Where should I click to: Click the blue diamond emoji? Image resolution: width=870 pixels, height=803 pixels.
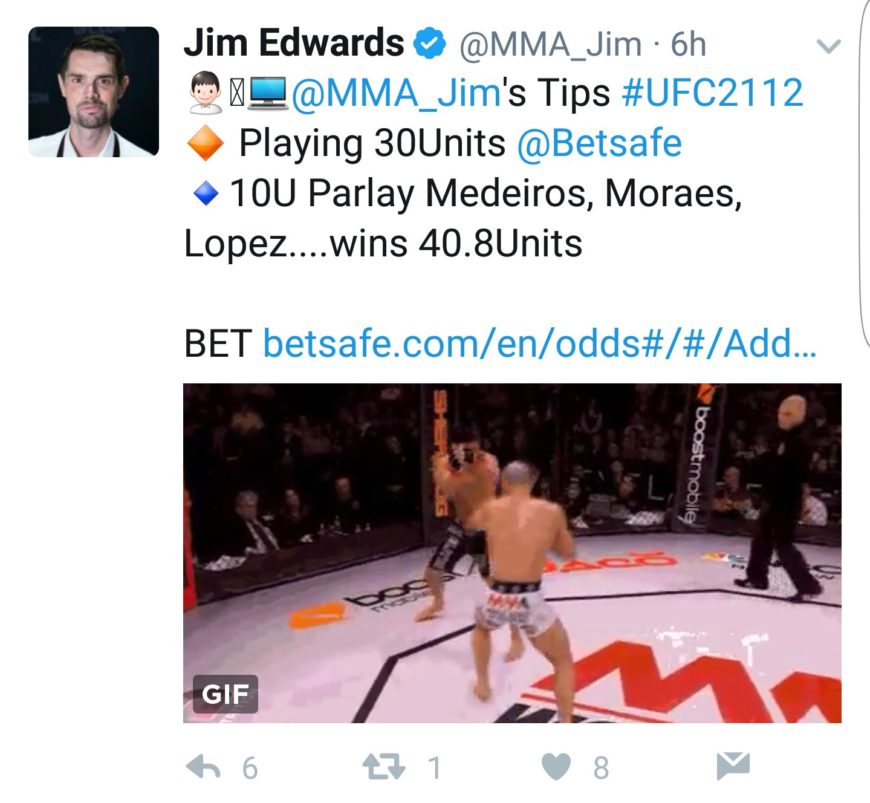(x=206, y=194)
